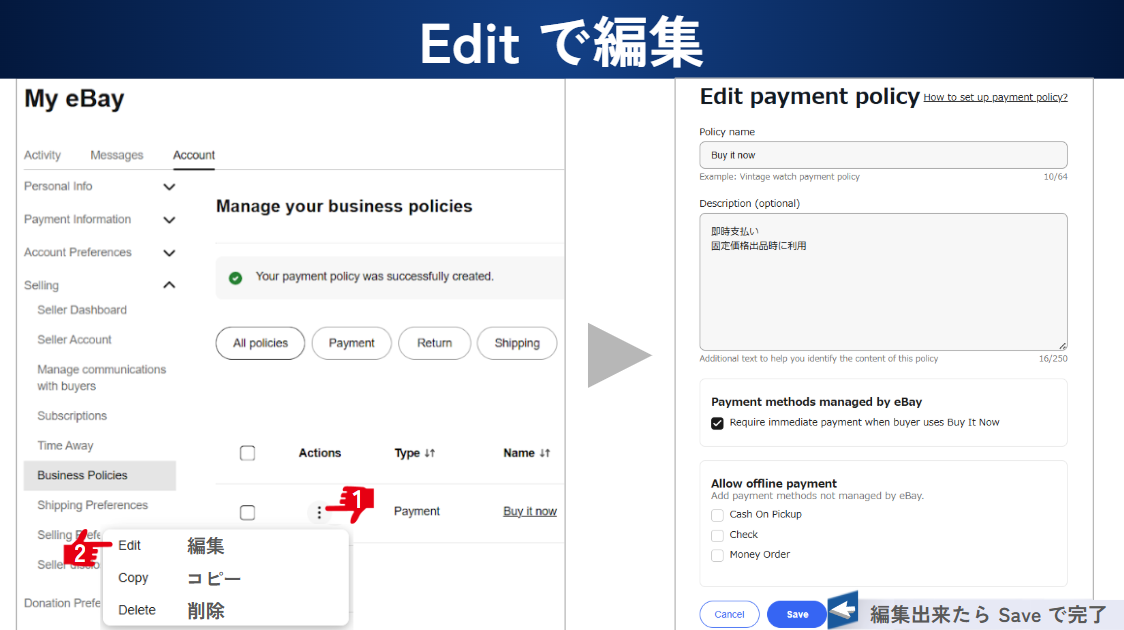
Task: Click the green success checkmark icon
Action: (236, 277)
